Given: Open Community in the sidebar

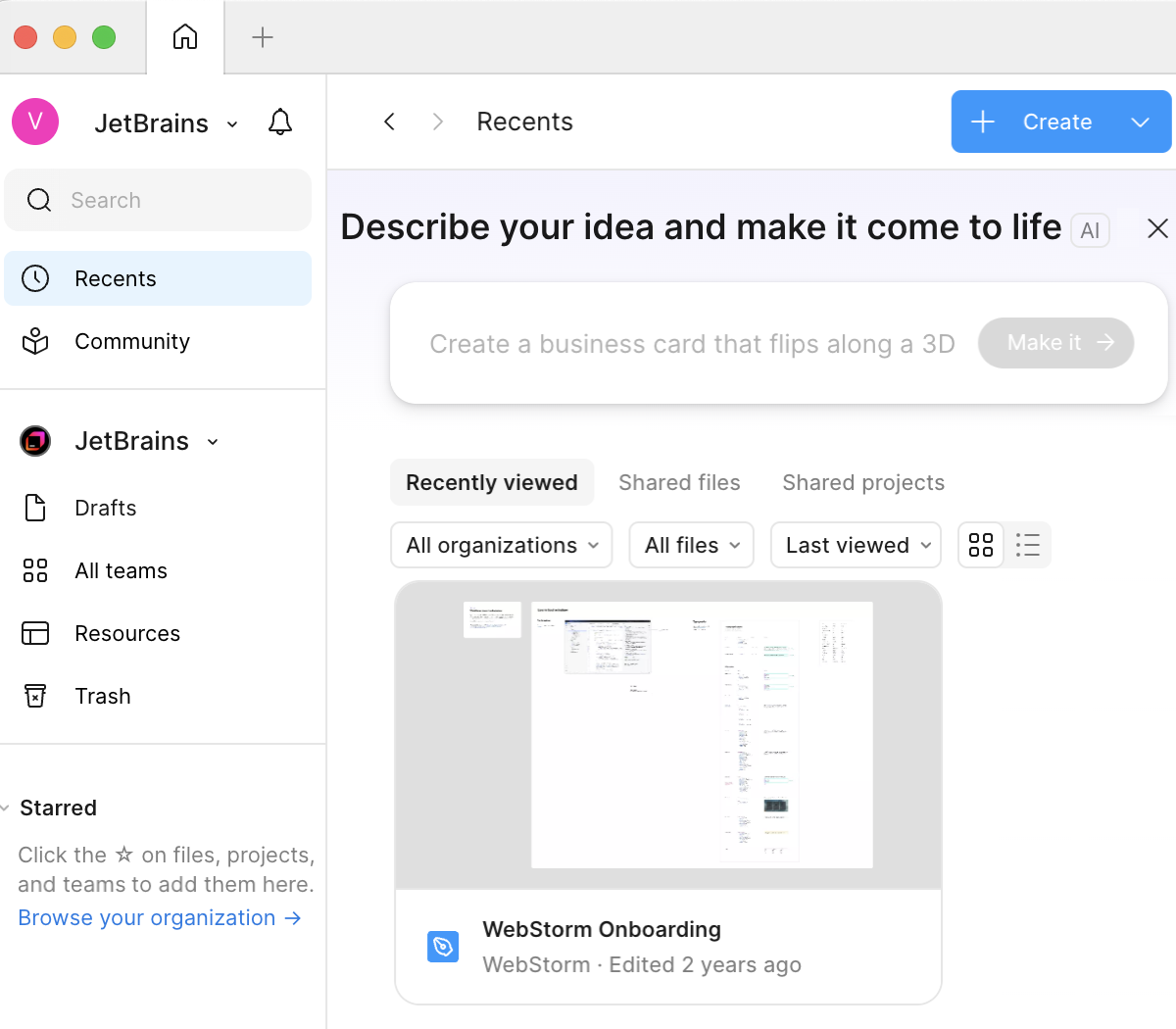Looking at the screenshot, I should coord(158,341).
